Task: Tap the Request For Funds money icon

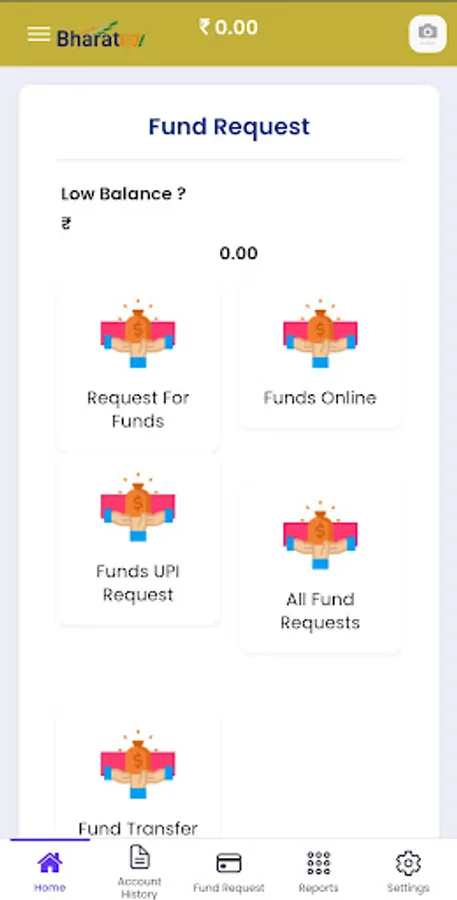Action: click(138, 333)
